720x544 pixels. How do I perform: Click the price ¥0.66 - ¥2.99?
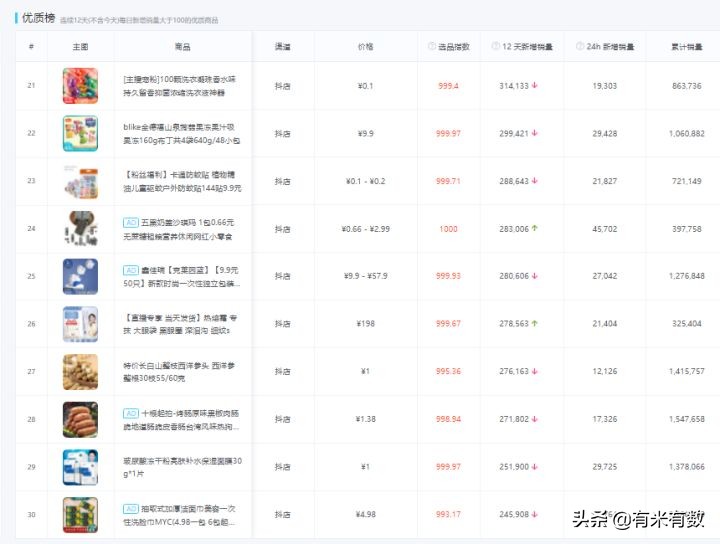[366, 229]
